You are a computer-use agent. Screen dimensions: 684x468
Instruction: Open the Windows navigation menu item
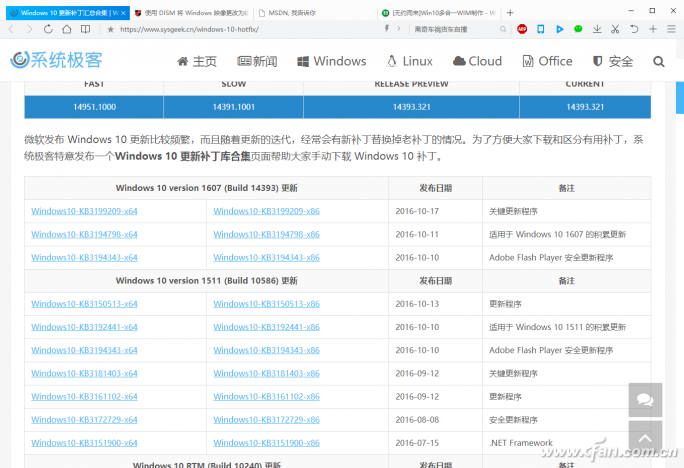(332, 61)
